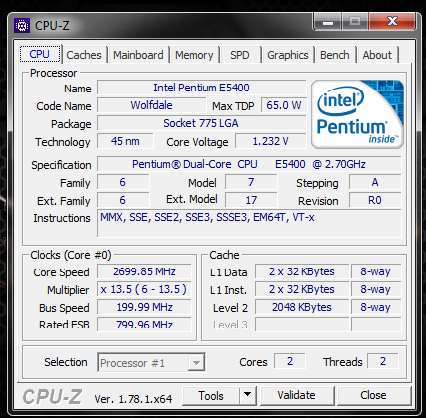Screen dimensions: 426x418
Task: Click the Name field 'Intel Pentium E5400'
Action: pyautogui.click(x=201, y=88)
